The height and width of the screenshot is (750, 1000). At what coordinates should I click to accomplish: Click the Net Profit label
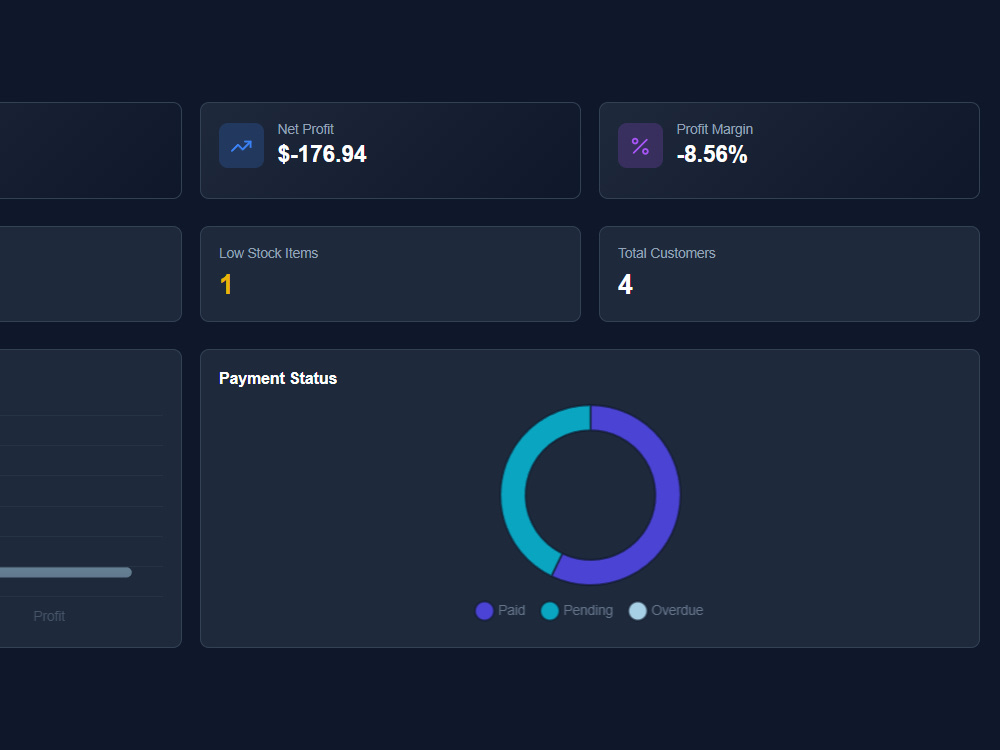[x=305, y=129]
